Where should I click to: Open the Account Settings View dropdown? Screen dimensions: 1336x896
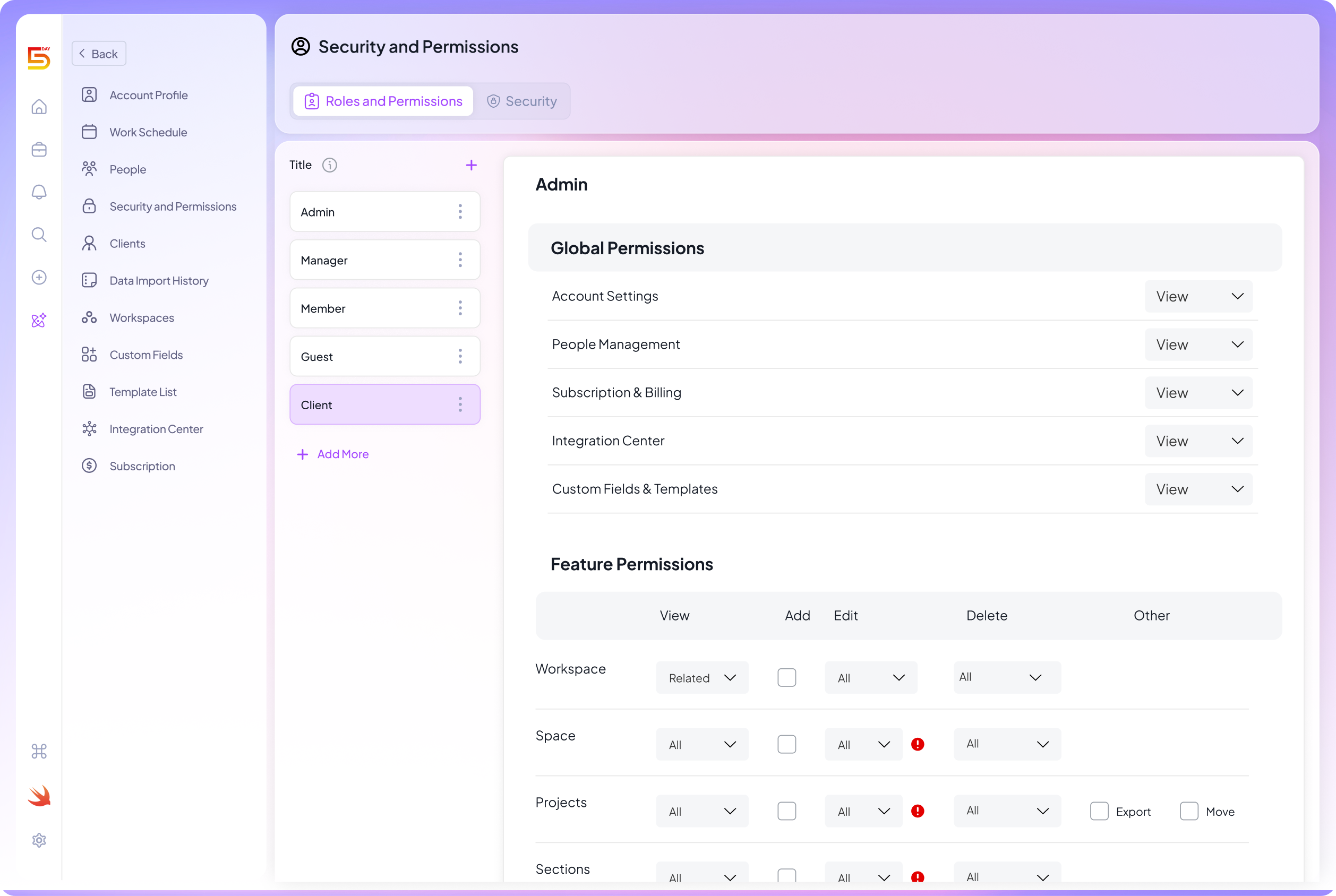click(1198, 296)
